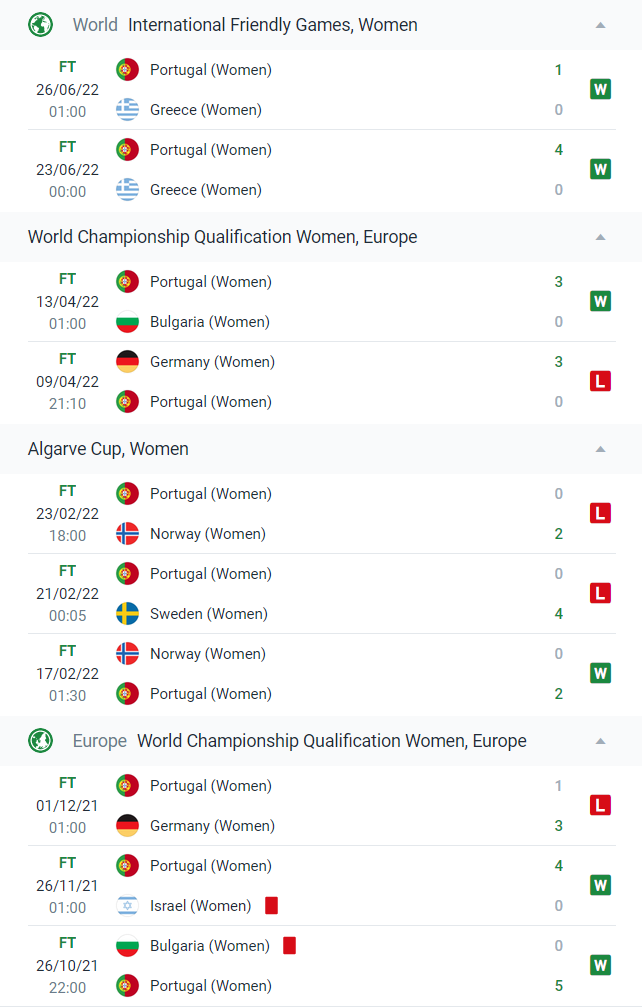Click the FT status of the 26/06/22 match
The height and width of the screenshot is (1007, 642).
tap(67, 67)
